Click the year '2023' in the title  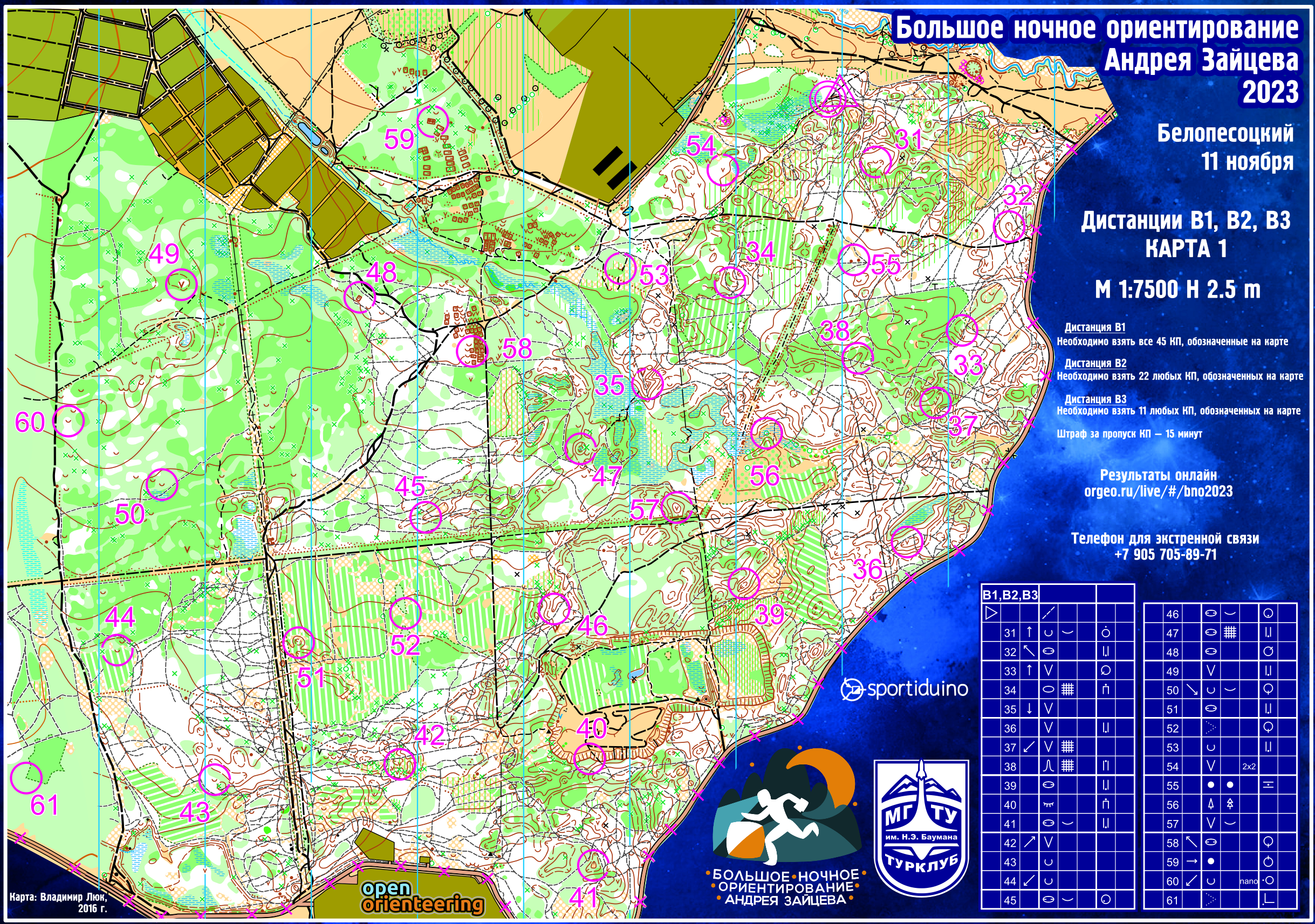coord(1270,92)
